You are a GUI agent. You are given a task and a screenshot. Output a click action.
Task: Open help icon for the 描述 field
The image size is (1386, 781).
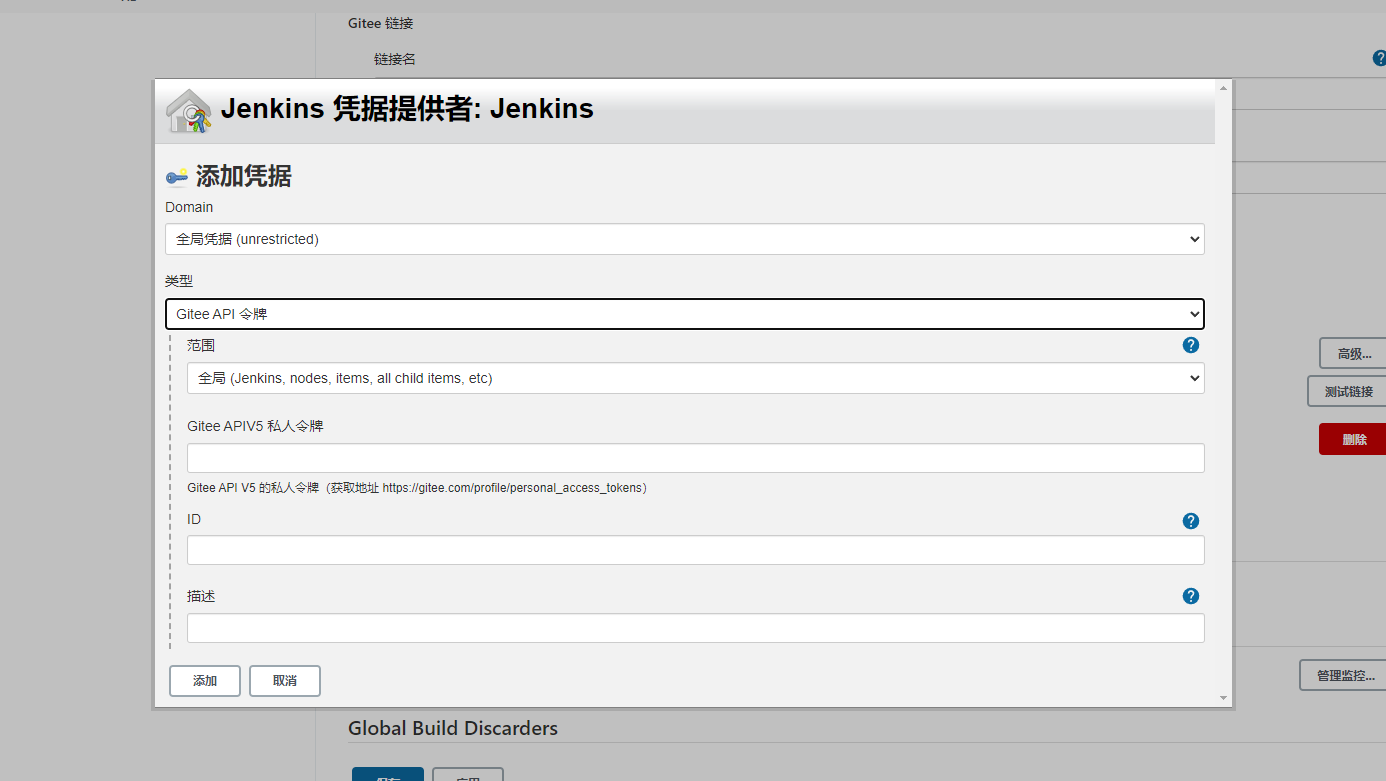tap(1190, 596)
